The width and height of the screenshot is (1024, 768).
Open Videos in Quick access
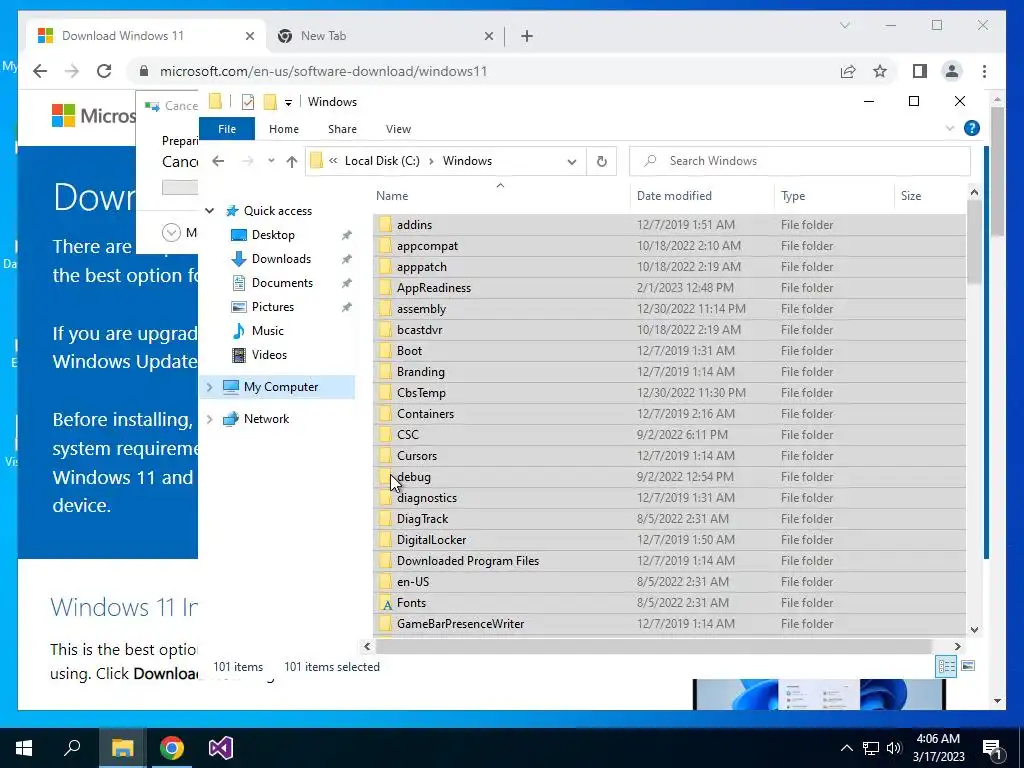[x=269, y=355]
